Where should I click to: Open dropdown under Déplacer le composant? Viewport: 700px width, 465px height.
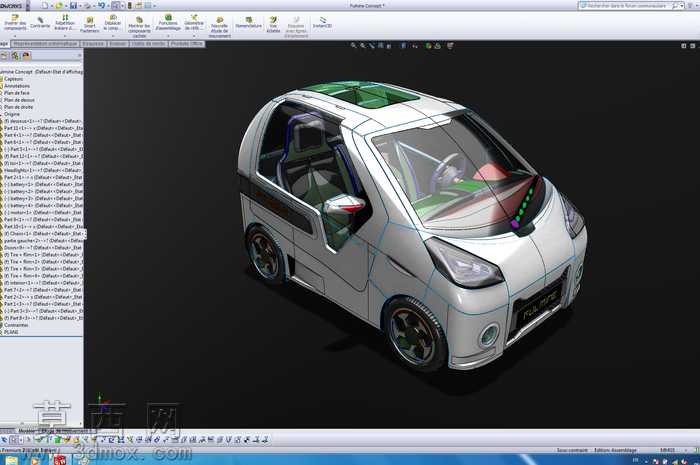coord(112,36)
